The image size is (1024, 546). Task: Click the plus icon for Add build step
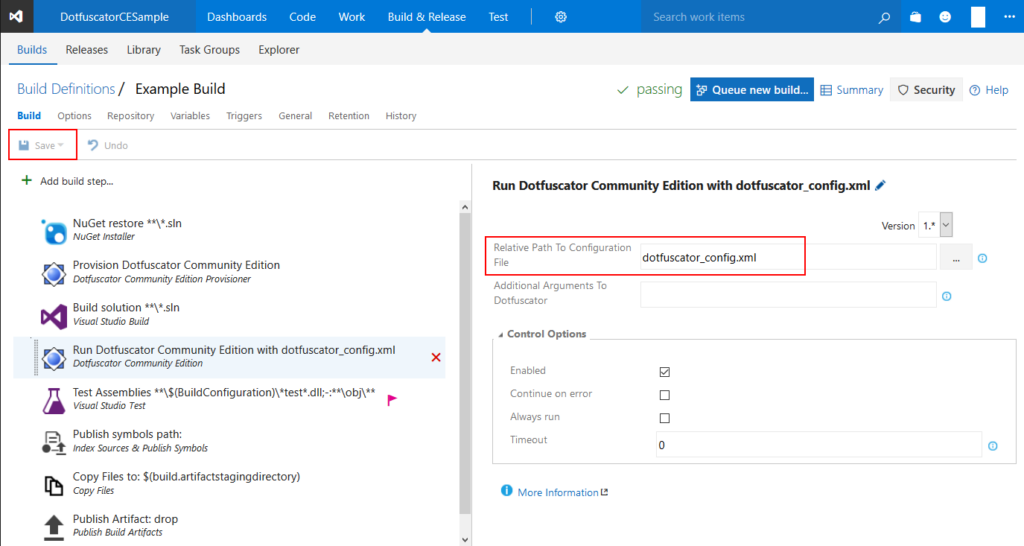tap(26, 180)
